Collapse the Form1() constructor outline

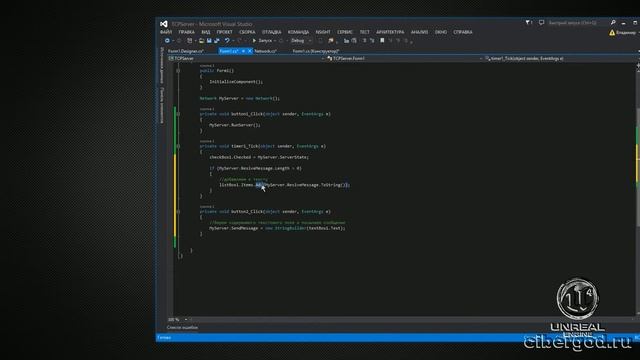pyautogui.click(x=178, y=71)
